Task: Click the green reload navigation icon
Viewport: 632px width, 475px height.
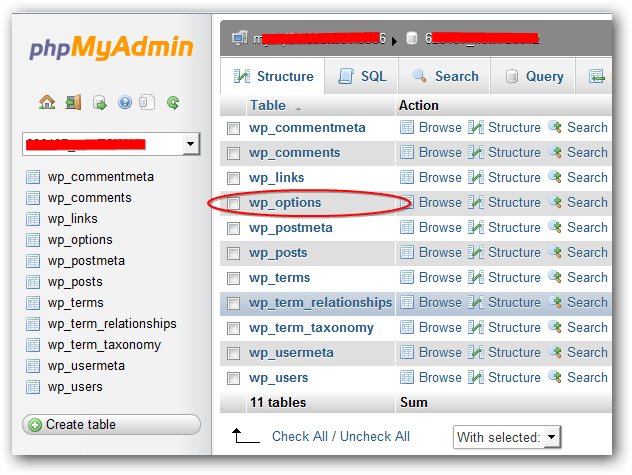Action: coord(173,103)
